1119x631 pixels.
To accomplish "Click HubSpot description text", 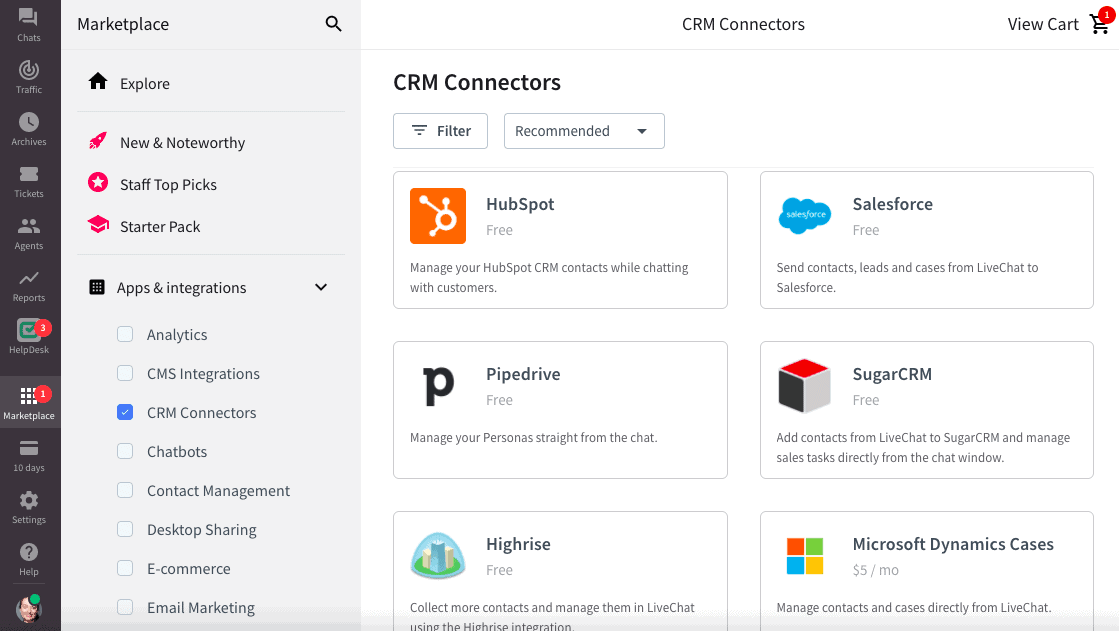I will point(549,277).
